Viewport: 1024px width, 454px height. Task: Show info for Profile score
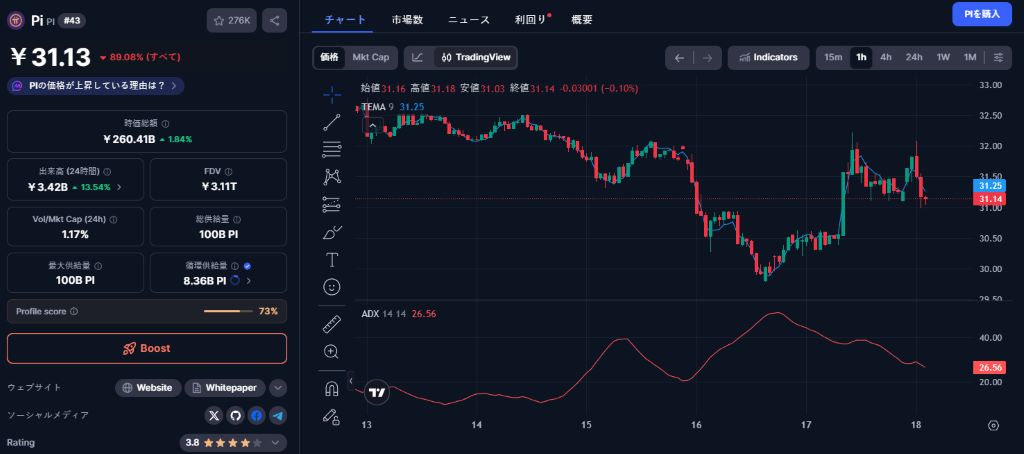pos(74,312)
